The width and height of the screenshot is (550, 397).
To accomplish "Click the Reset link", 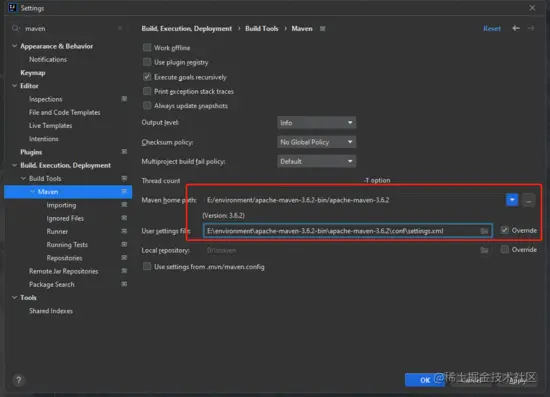I will (x=492, y=29).
